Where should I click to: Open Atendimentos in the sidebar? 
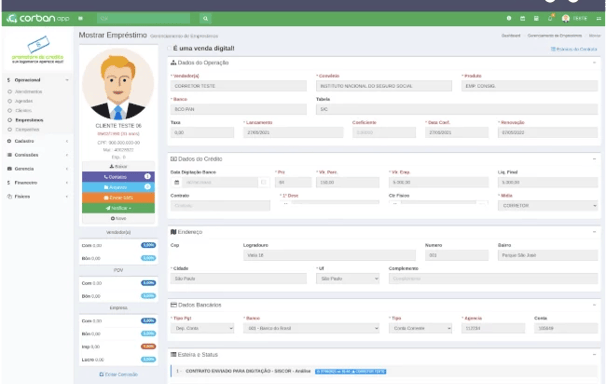tap(28, 92)
